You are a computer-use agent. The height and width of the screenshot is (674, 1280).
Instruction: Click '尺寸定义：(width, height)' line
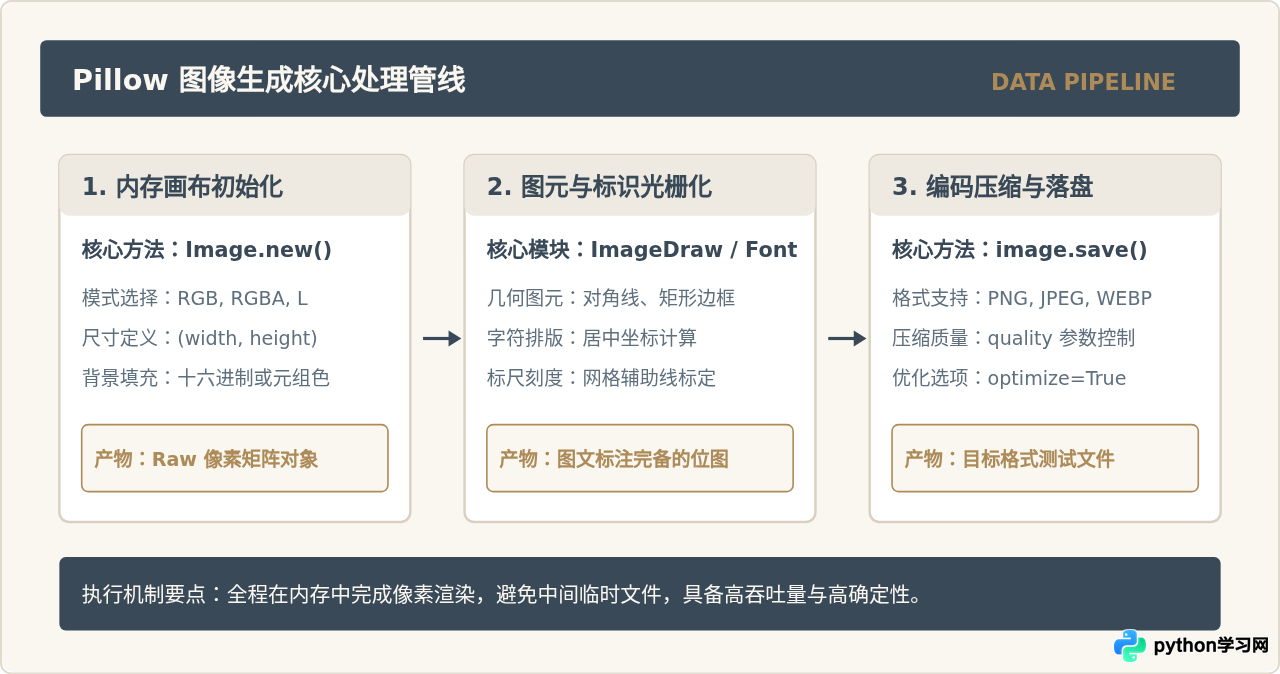point(200,338)
